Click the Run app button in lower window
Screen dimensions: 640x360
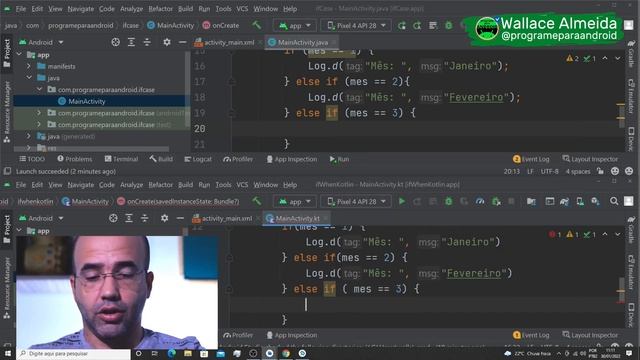[x=402, y=201]
